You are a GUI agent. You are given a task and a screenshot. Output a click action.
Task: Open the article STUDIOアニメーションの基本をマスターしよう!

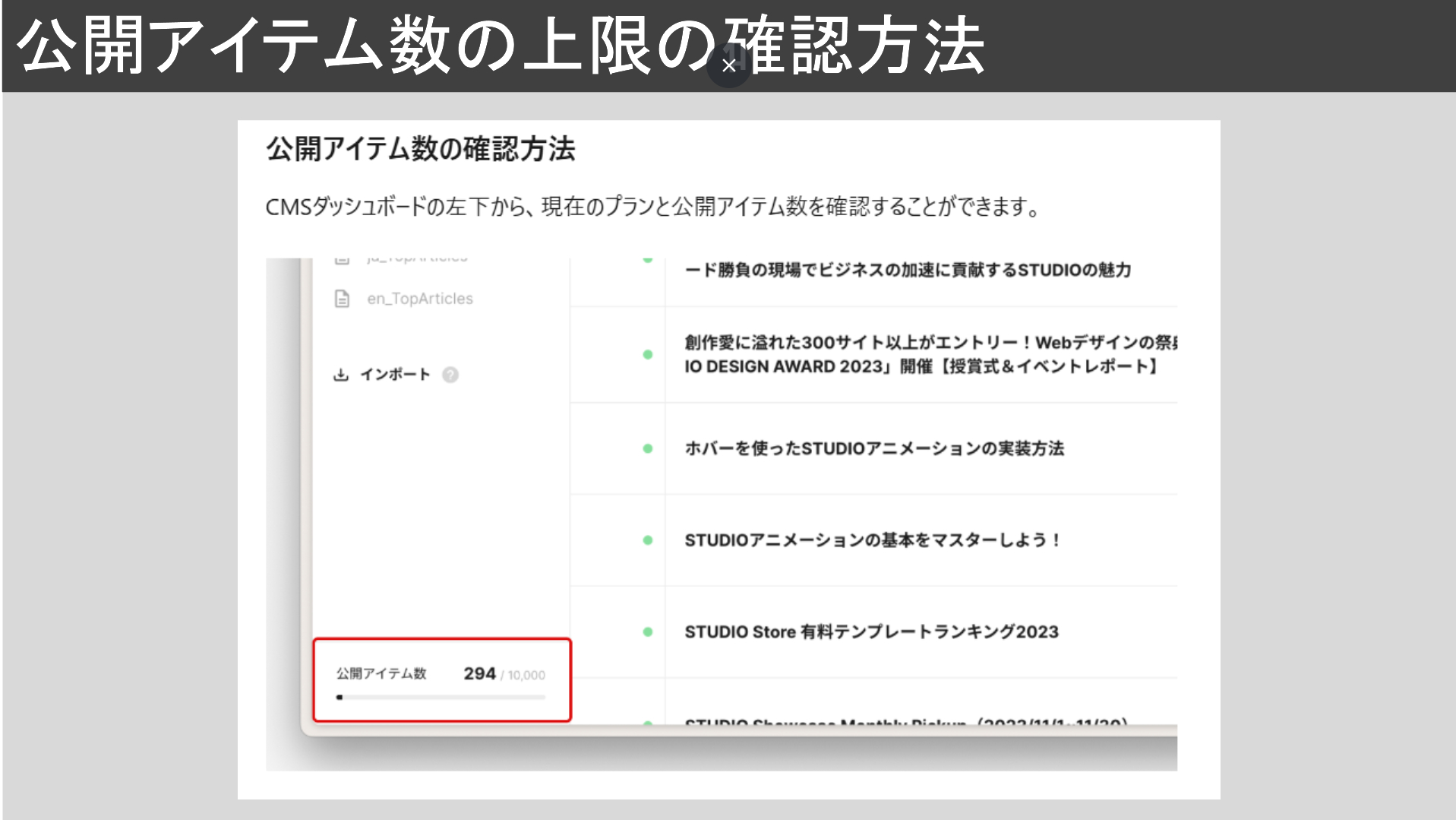click(873, 540)
